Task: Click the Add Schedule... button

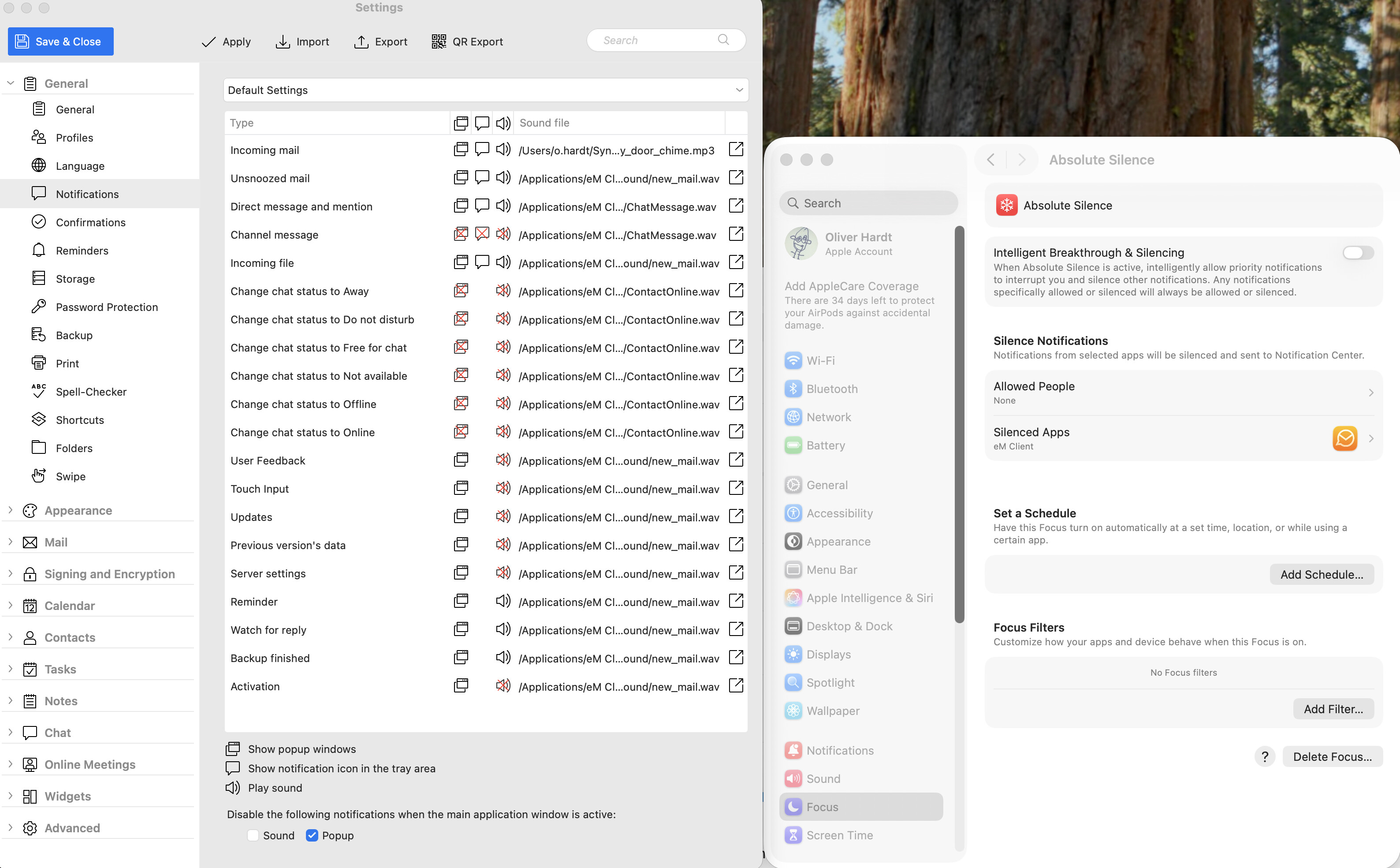Action: 1322,574
